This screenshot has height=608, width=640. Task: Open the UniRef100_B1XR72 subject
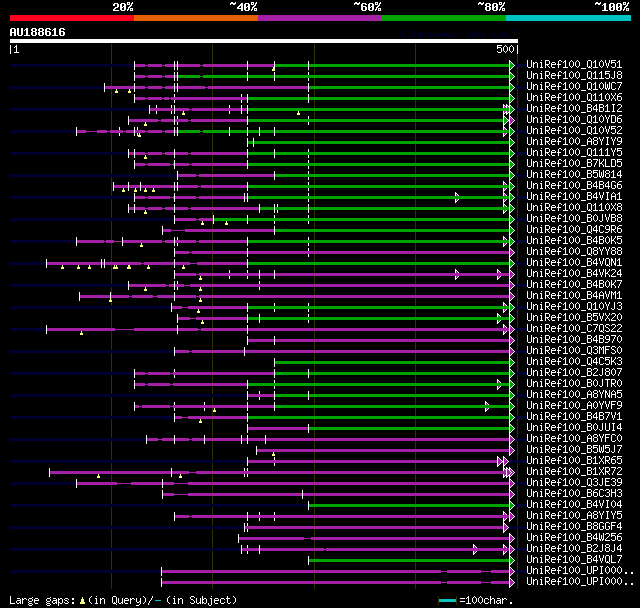[x=574, y=472]
